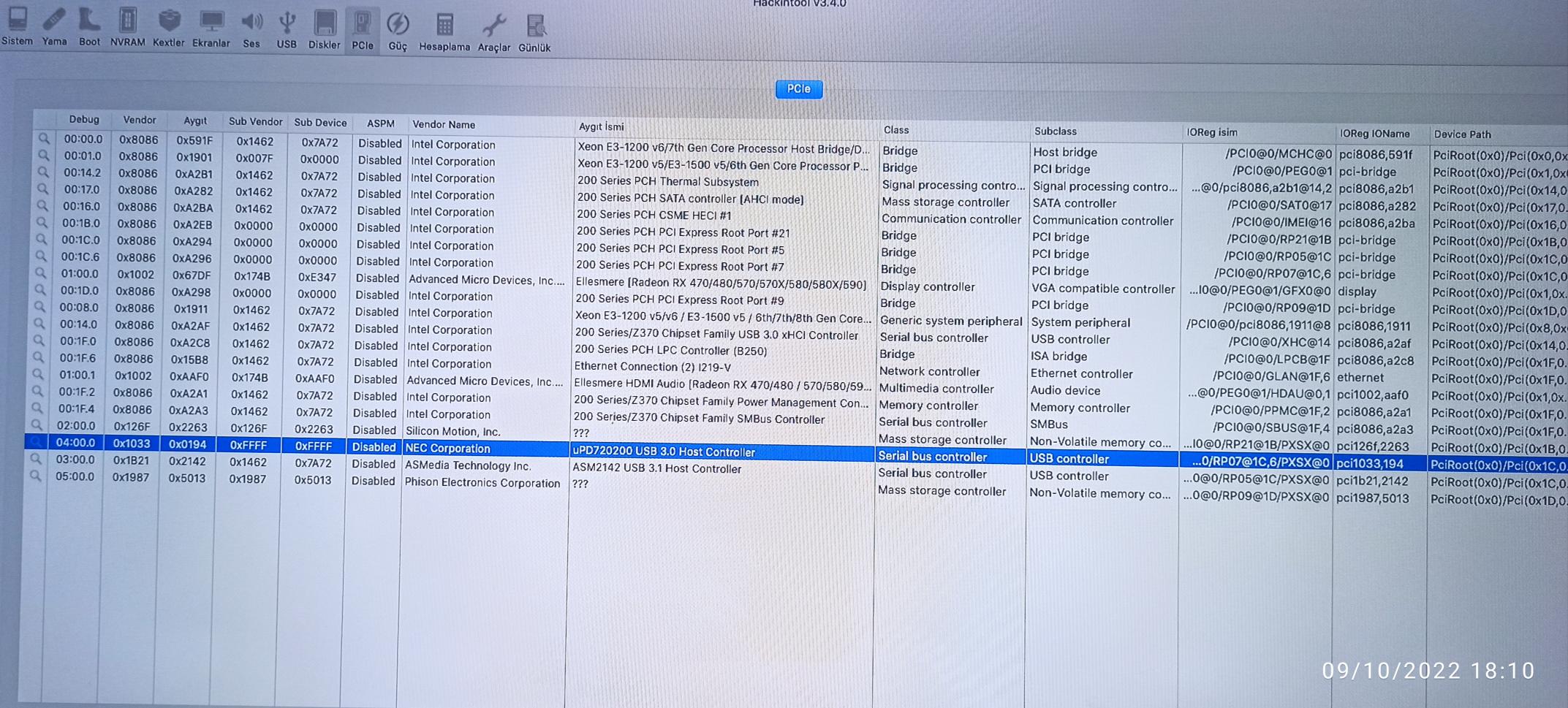The height and width of the screenshot is (708, 1568).
Task: Sort by the Debug column header
Action: 84,119
